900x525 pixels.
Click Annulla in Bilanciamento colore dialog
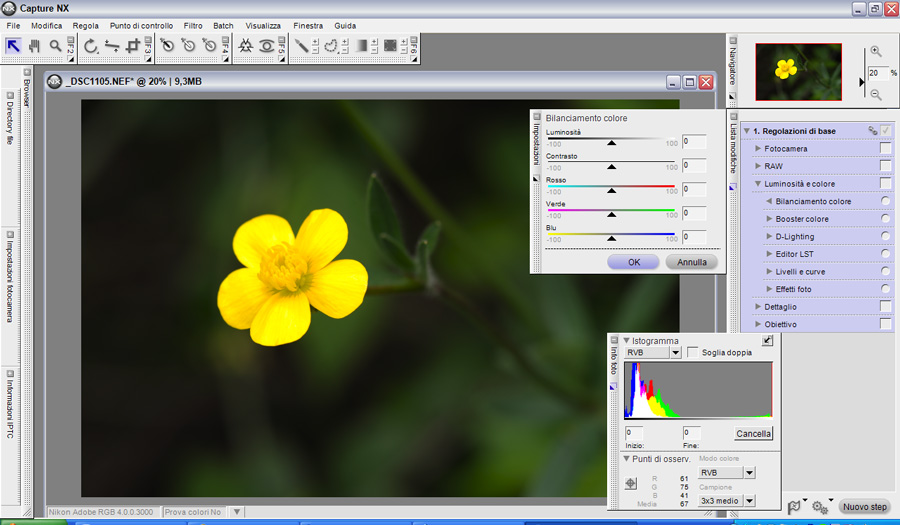[x=692, y=262]
